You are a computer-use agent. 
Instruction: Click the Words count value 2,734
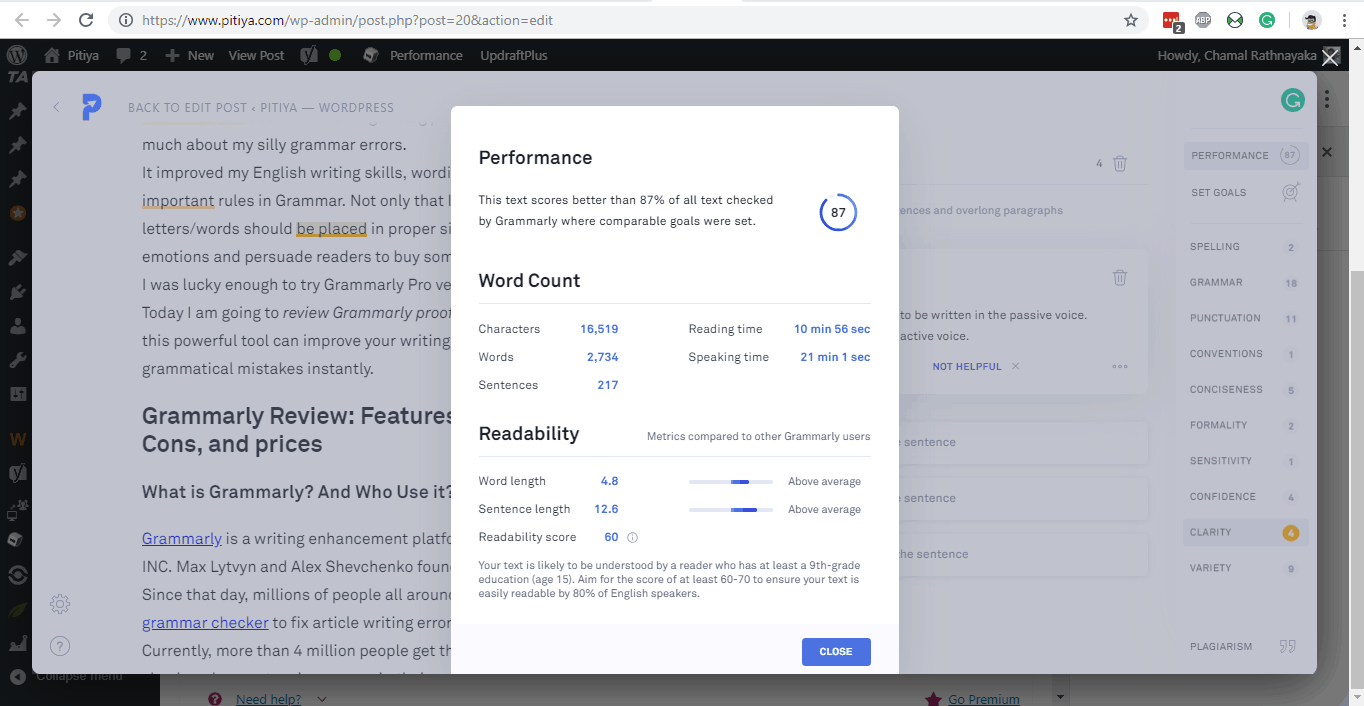tap(602, 357)
